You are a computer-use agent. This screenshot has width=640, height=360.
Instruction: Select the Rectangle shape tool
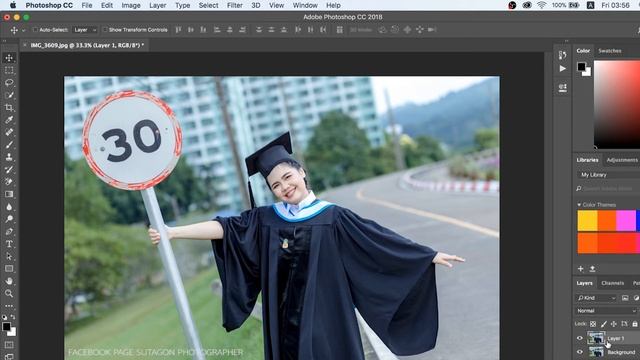[x=9, y=269]
